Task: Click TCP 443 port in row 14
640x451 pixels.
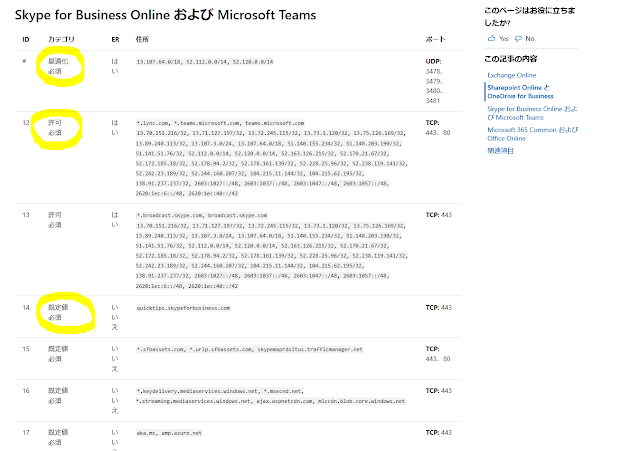Action: pos(438,307)
